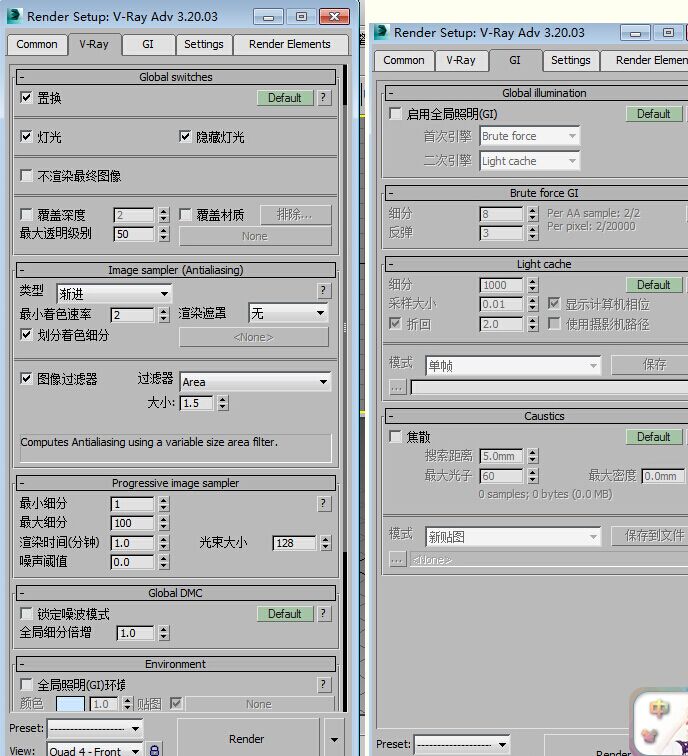Click help icon in Image sampler rollout

coord(324,291)
